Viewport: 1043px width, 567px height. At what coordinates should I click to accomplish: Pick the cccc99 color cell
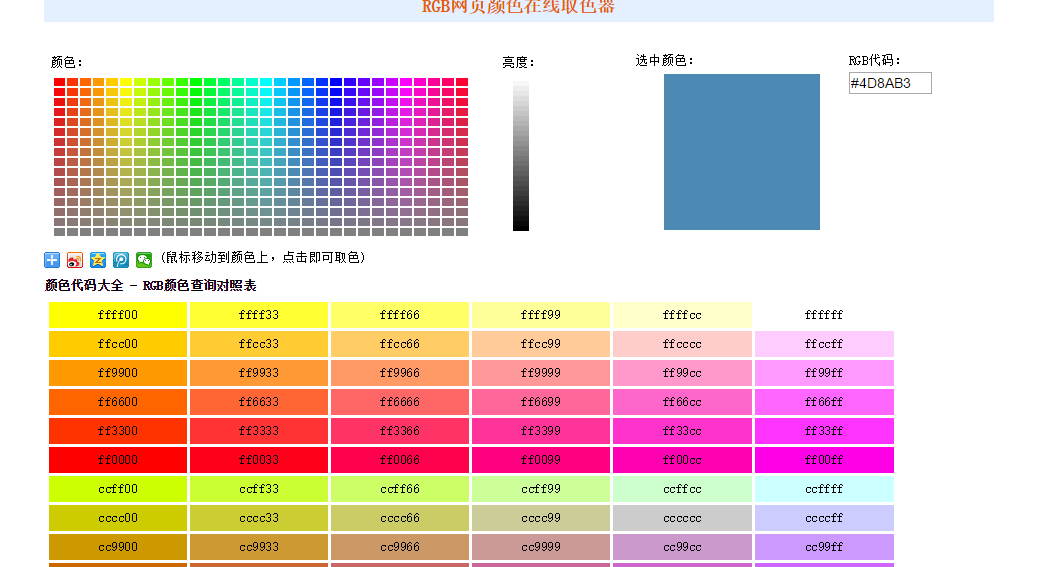(x=541, y=518)
